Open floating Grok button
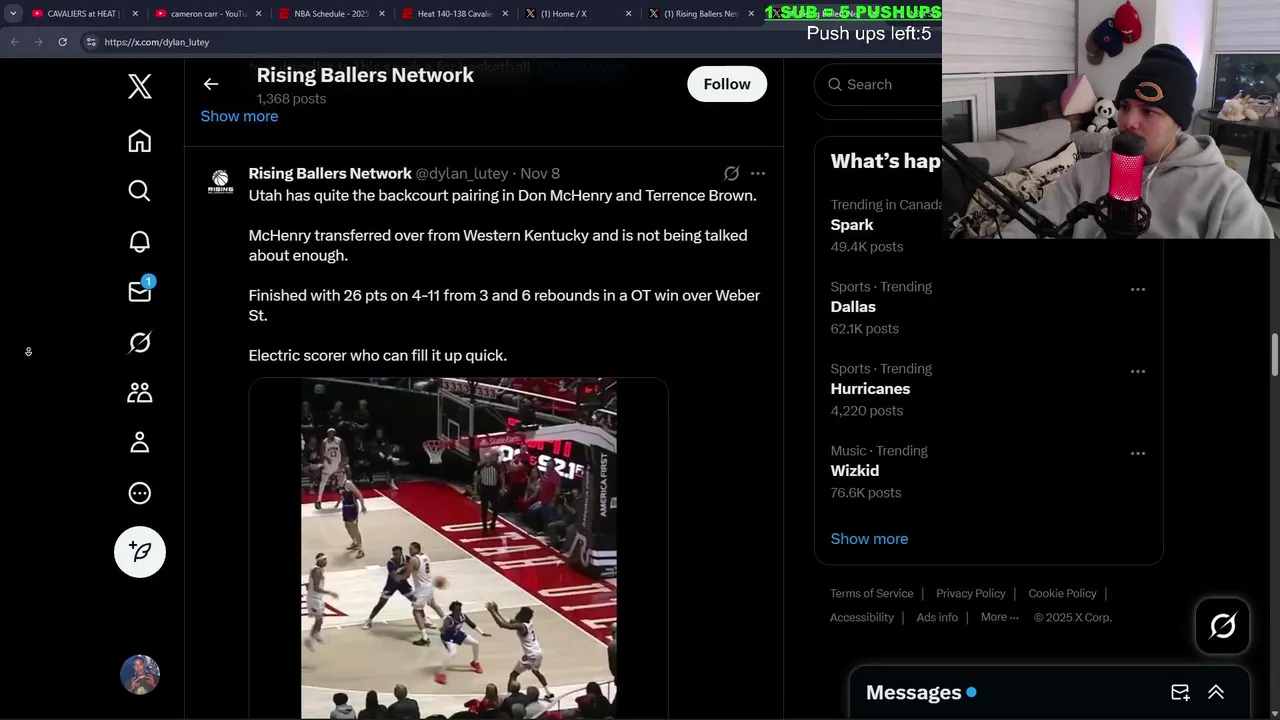Image resolution: width=1280 pixels, height=720 pixels. [1223, 626]
